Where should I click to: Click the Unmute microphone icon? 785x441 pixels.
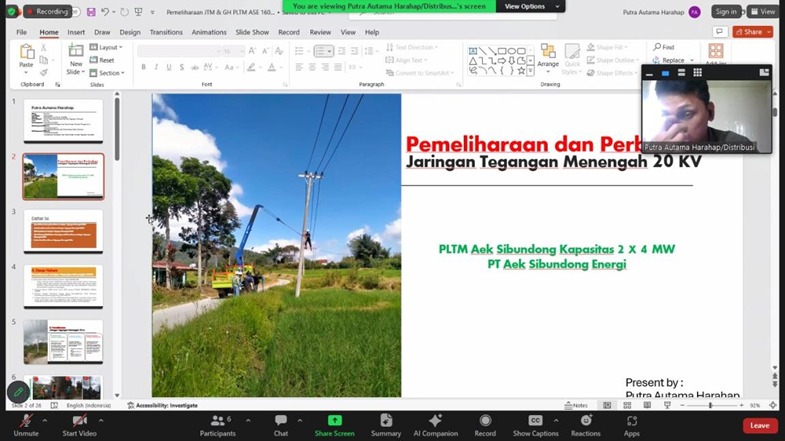pyautogui.click(x=26, y=420)
